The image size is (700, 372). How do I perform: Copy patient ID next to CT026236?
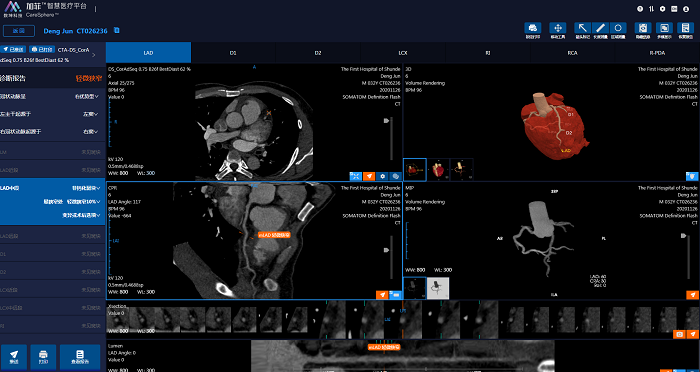[x=117, y=30]
